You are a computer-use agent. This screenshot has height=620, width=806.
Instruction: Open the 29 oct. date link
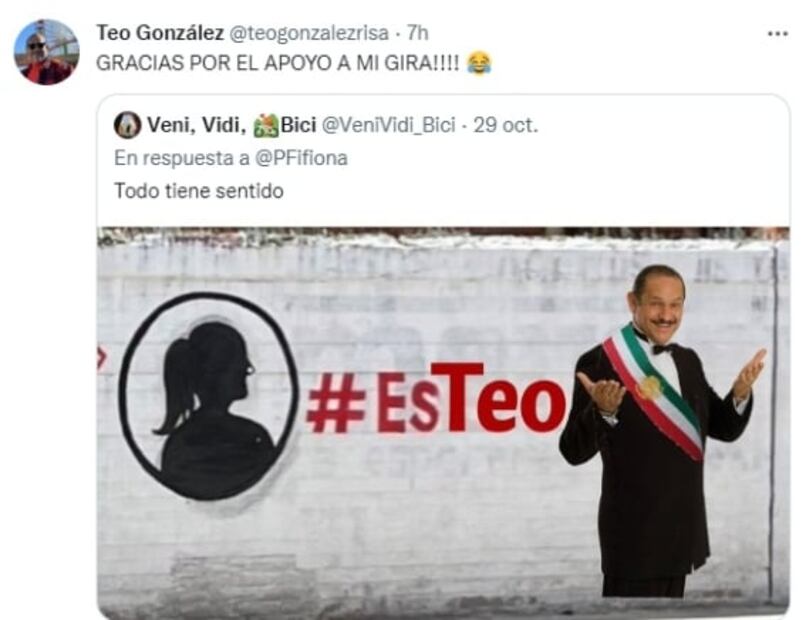point(505,125)
